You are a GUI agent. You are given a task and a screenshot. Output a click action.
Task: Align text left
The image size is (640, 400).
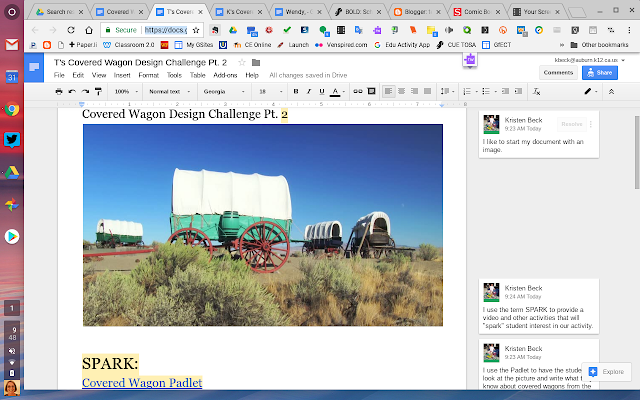(388, 91)
